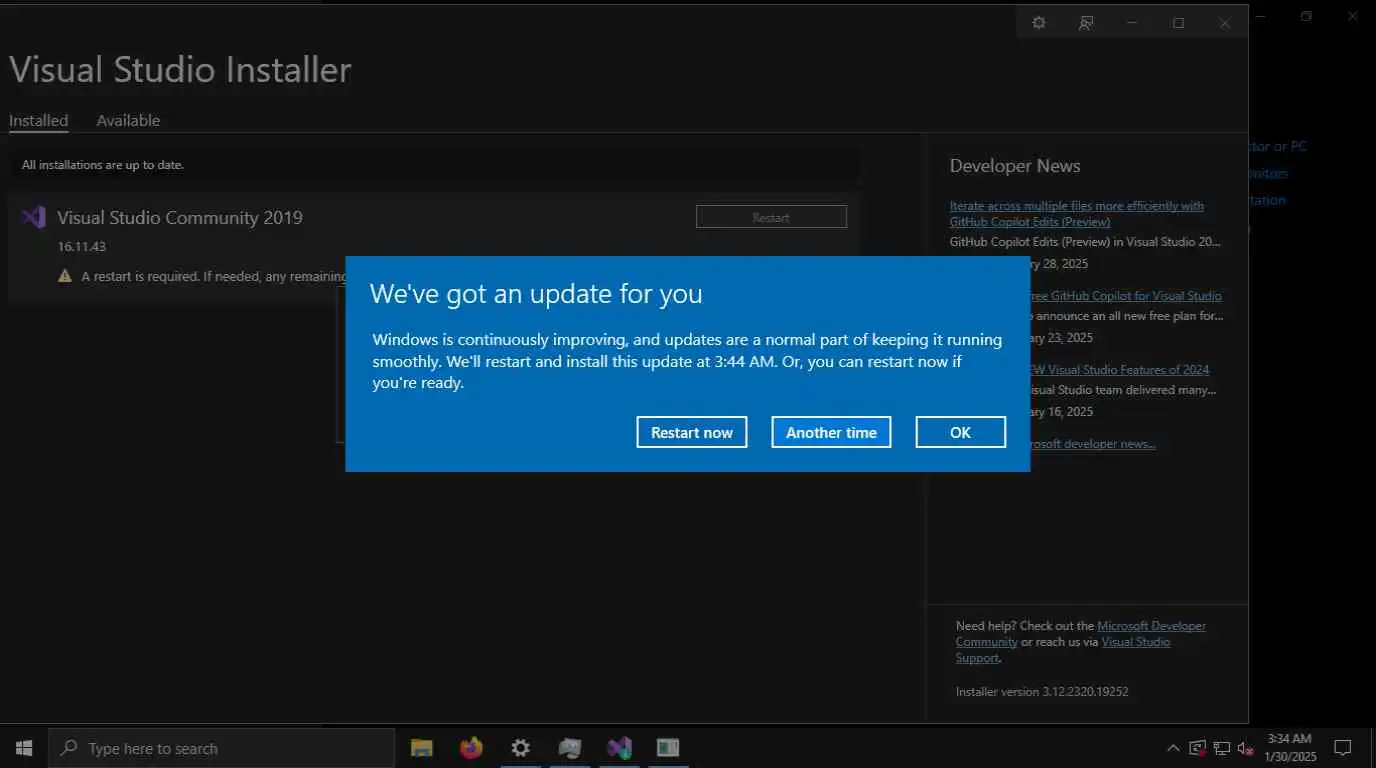The height and width of the screenshot is (768, 1376).
Task: Switch to the Available tab
Action: [128, 120]
